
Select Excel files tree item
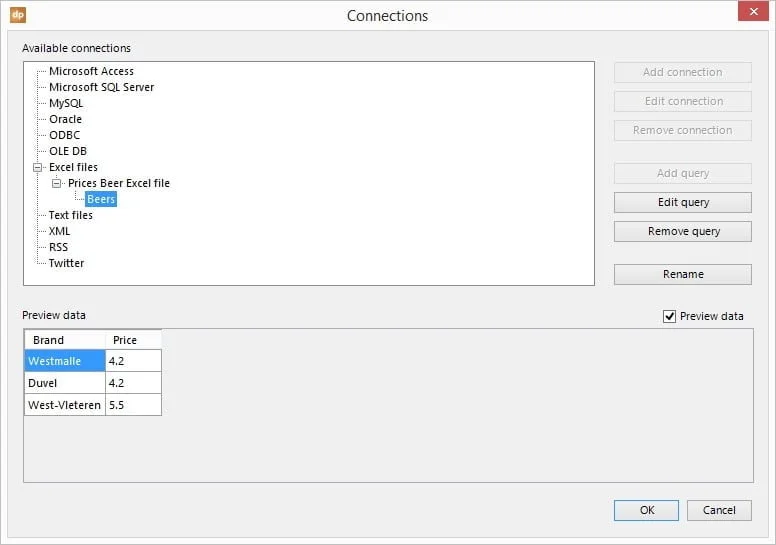pos(73,167)
